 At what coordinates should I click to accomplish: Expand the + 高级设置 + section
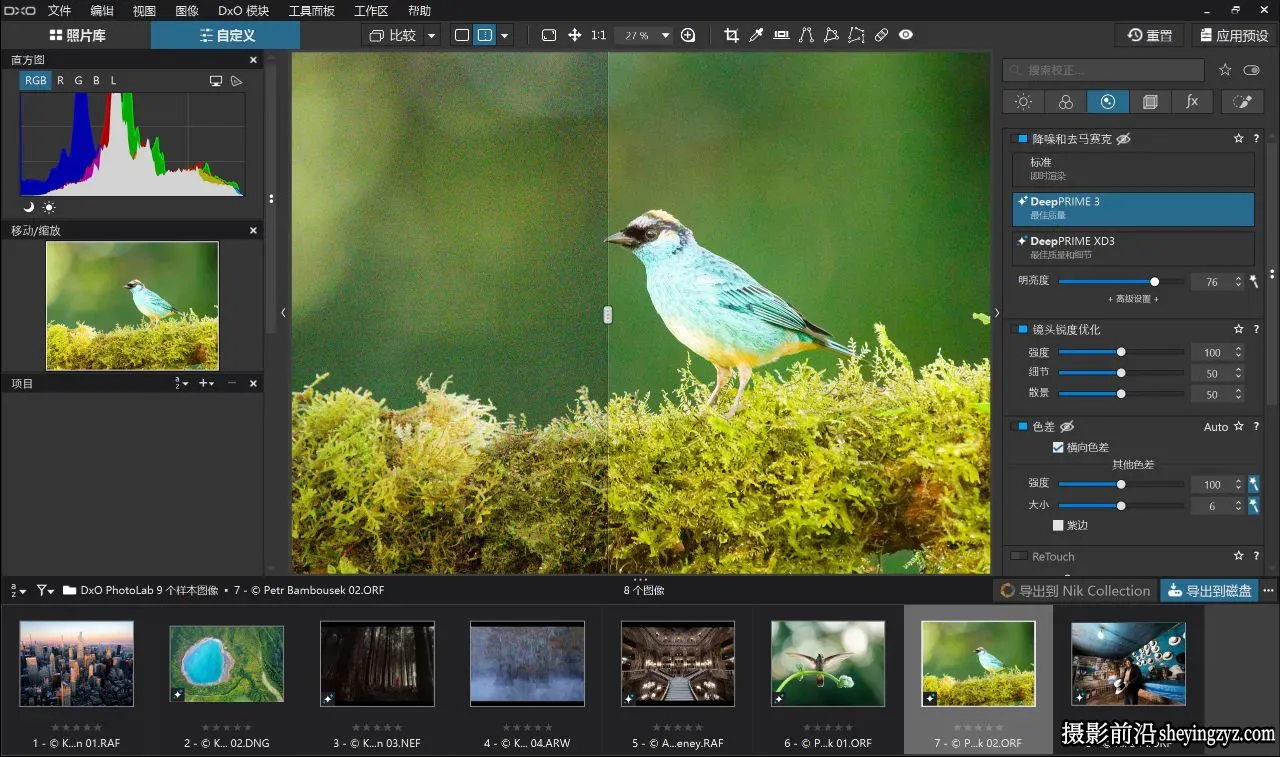pos(1133,299)
